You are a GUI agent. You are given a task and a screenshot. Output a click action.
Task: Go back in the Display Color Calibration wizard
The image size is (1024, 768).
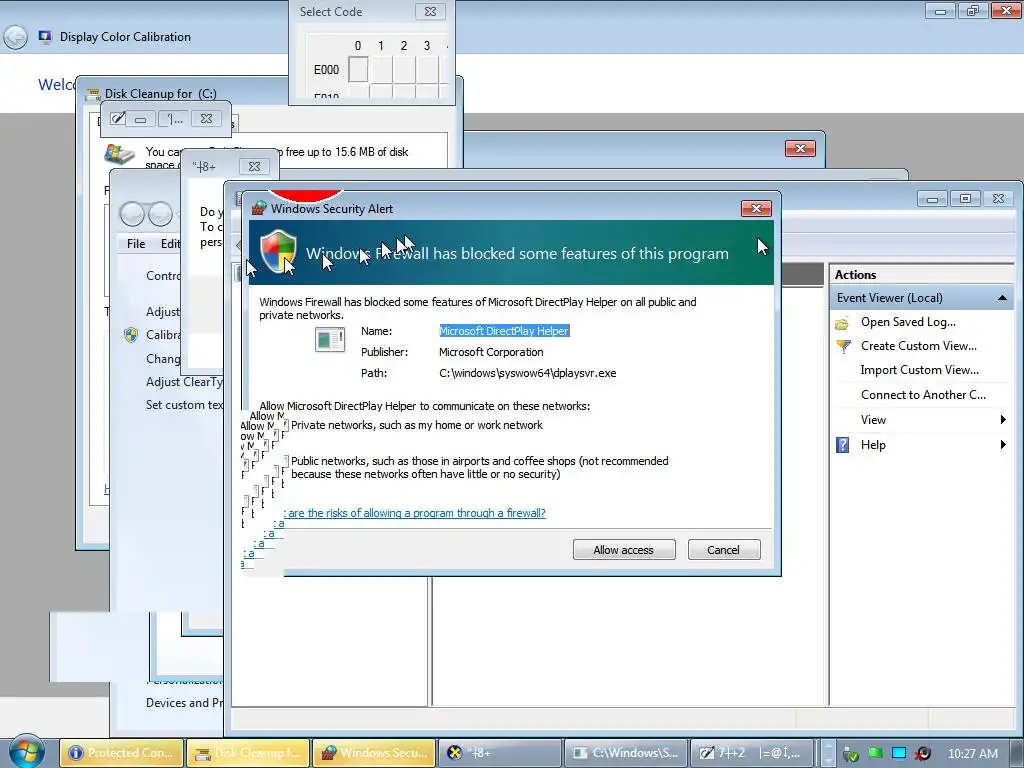pyautogui.click(x=14, y=37)
